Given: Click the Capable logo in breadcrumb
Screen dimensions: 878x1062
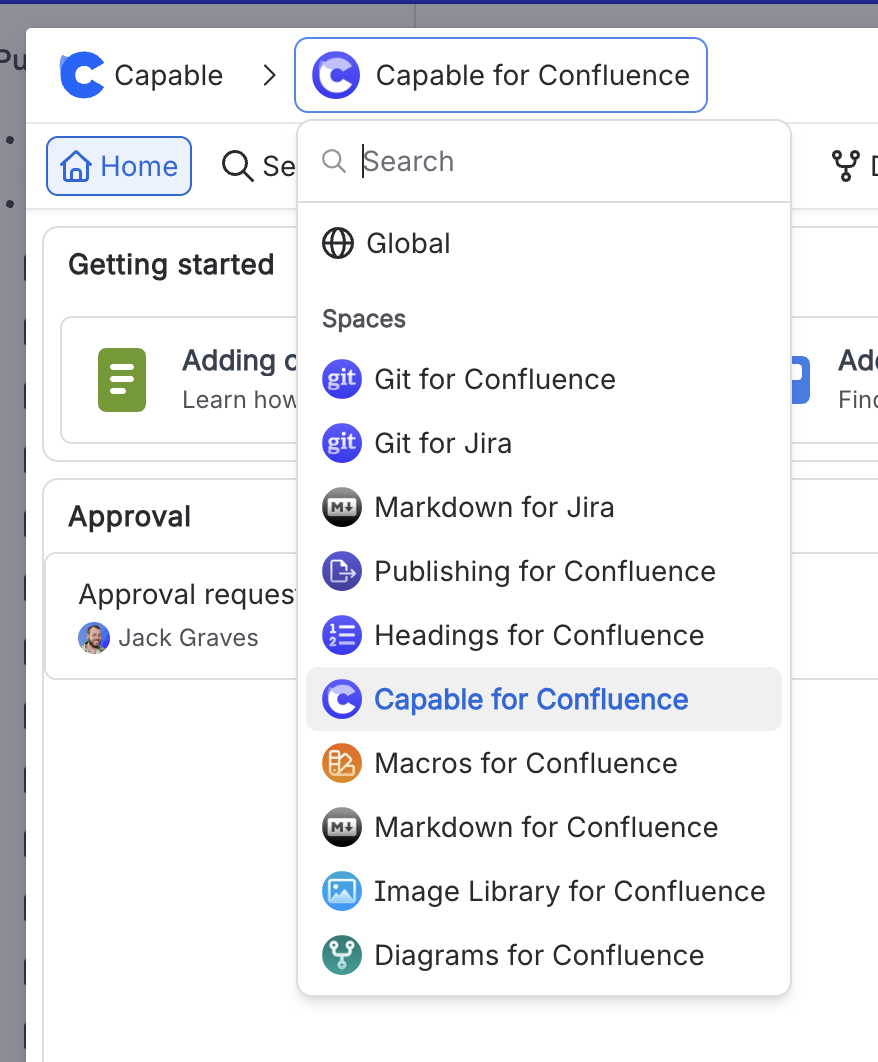Looking at the screenshot, I should (82, 76).
